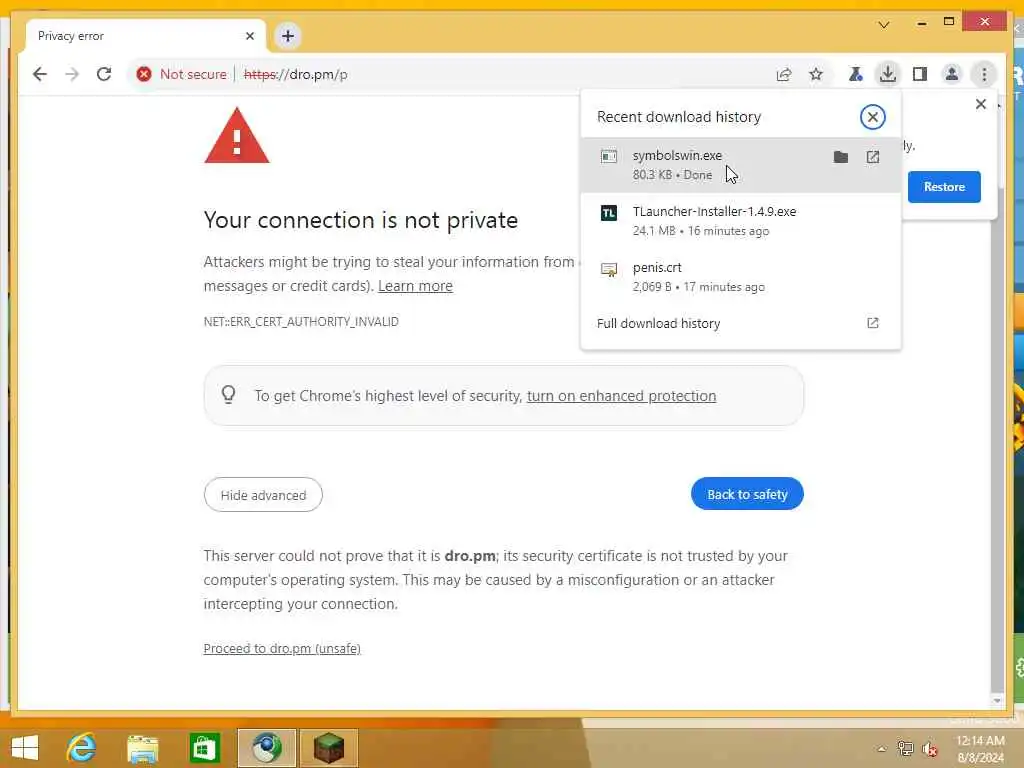Screen dimensions: 1024x768
Task: Show symbolswin.exe in folder
Action: click(x=840, y=157)
